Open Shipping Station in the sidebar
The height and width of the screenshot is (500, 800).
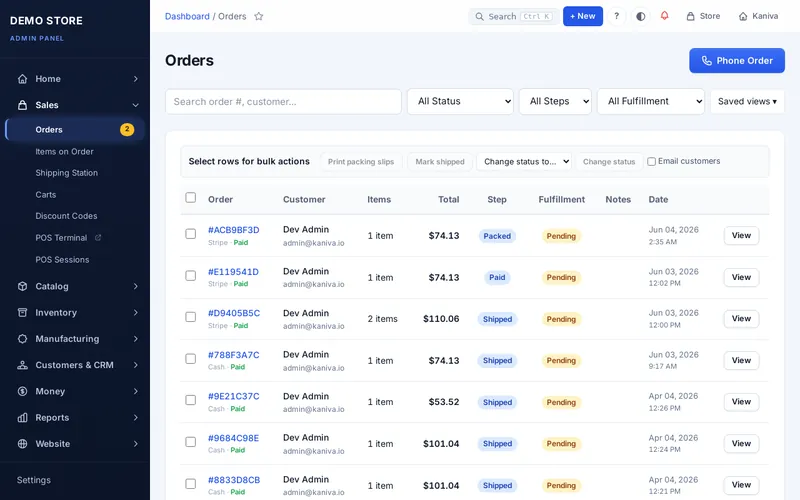(66, 173)
